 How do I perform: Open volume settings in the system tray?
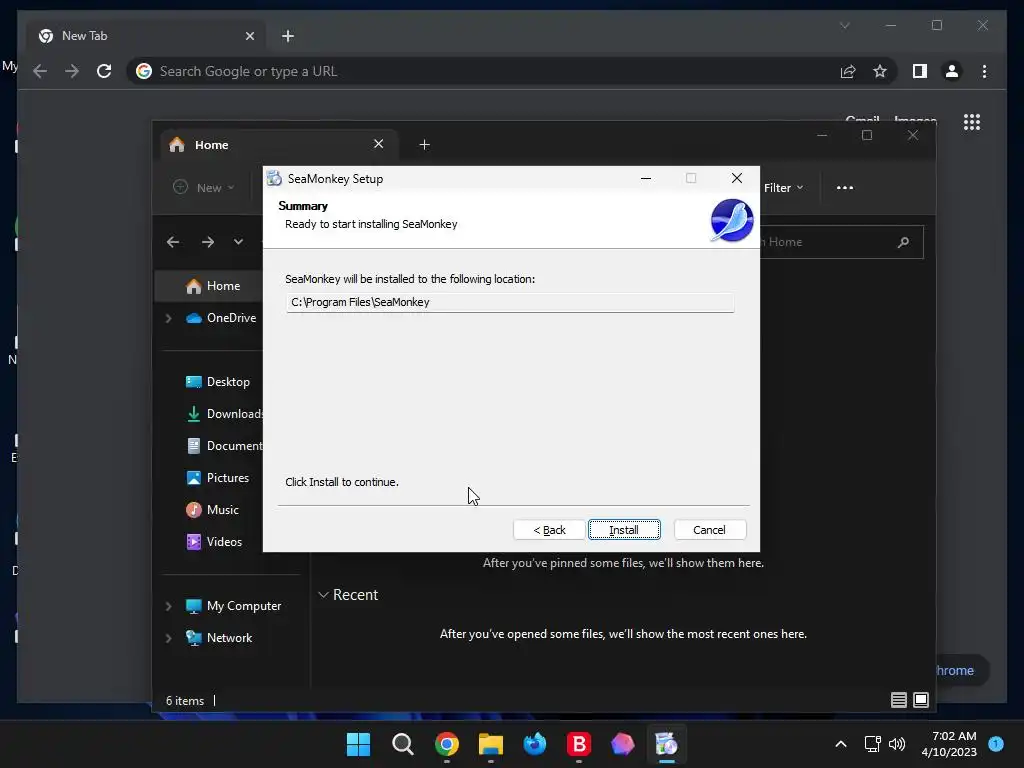[x=897, y=744]
